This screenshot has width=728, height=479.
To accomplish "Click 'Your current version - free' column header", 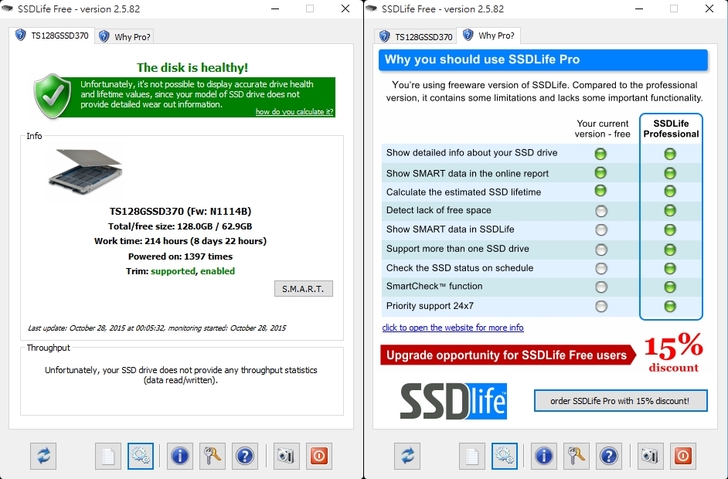I will (602, 129).
